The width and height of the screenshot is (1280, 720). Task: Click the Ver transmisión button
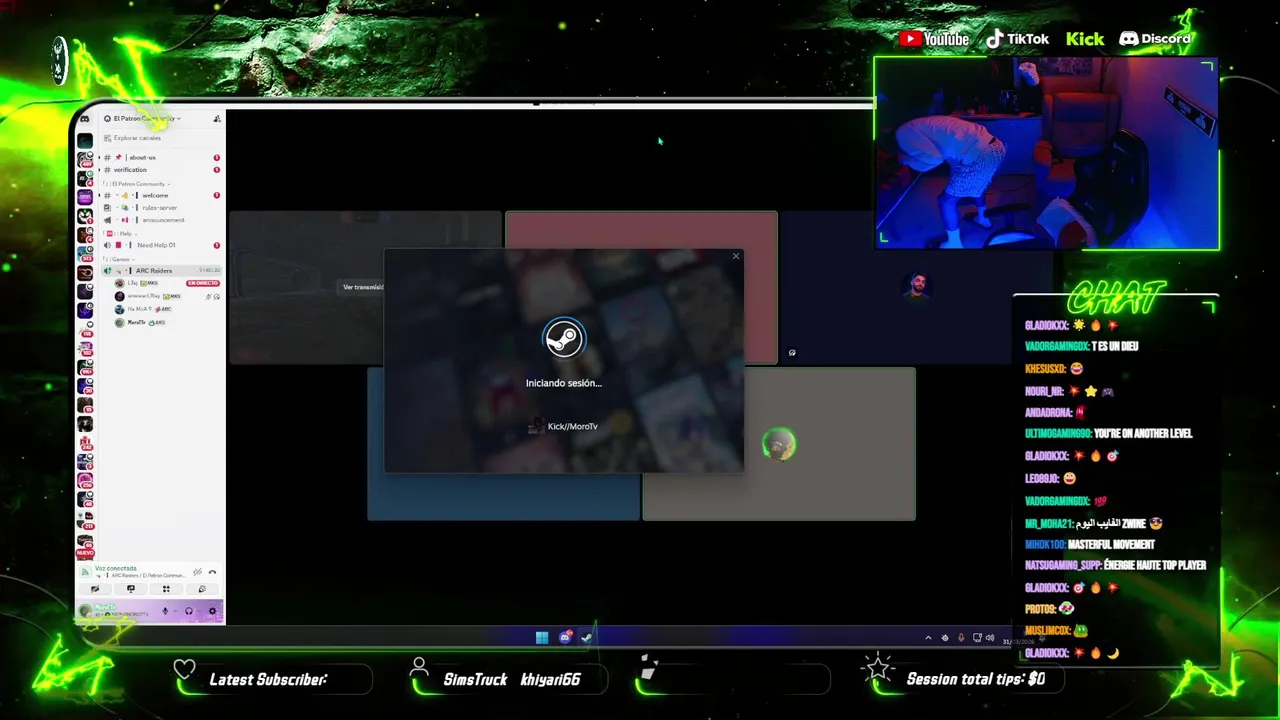point(363,287)
